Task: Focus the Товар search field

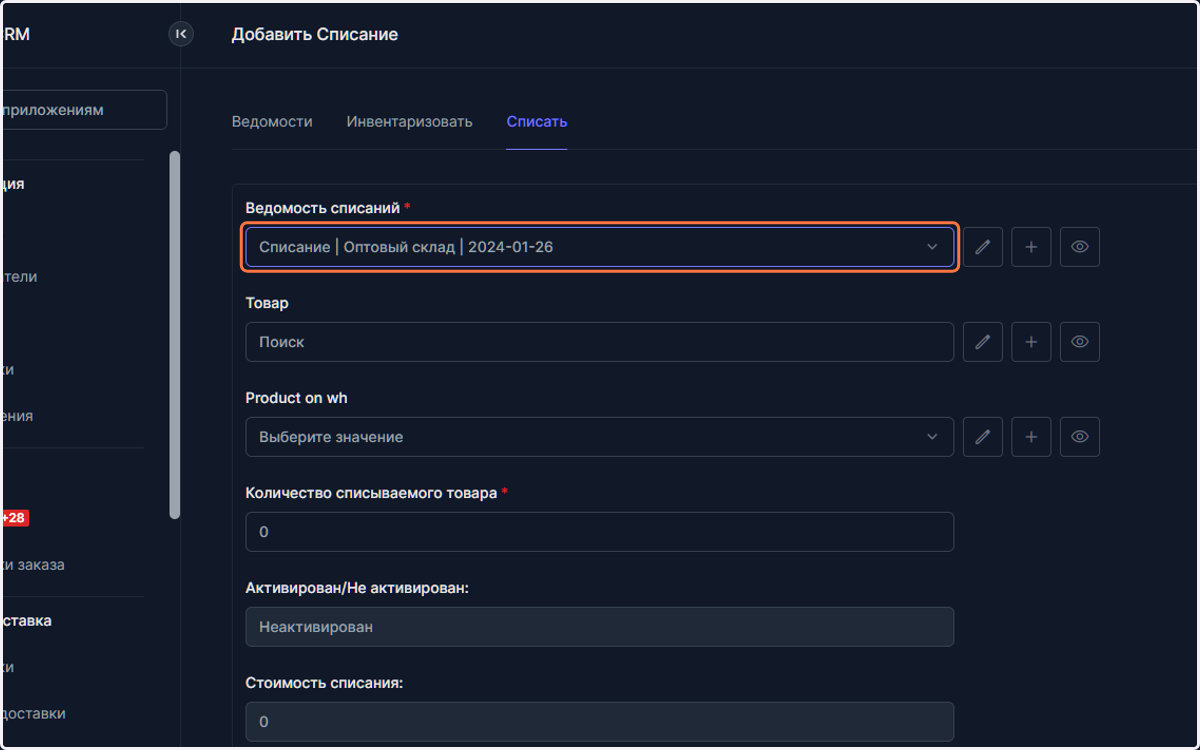Action: pos(600,342)
